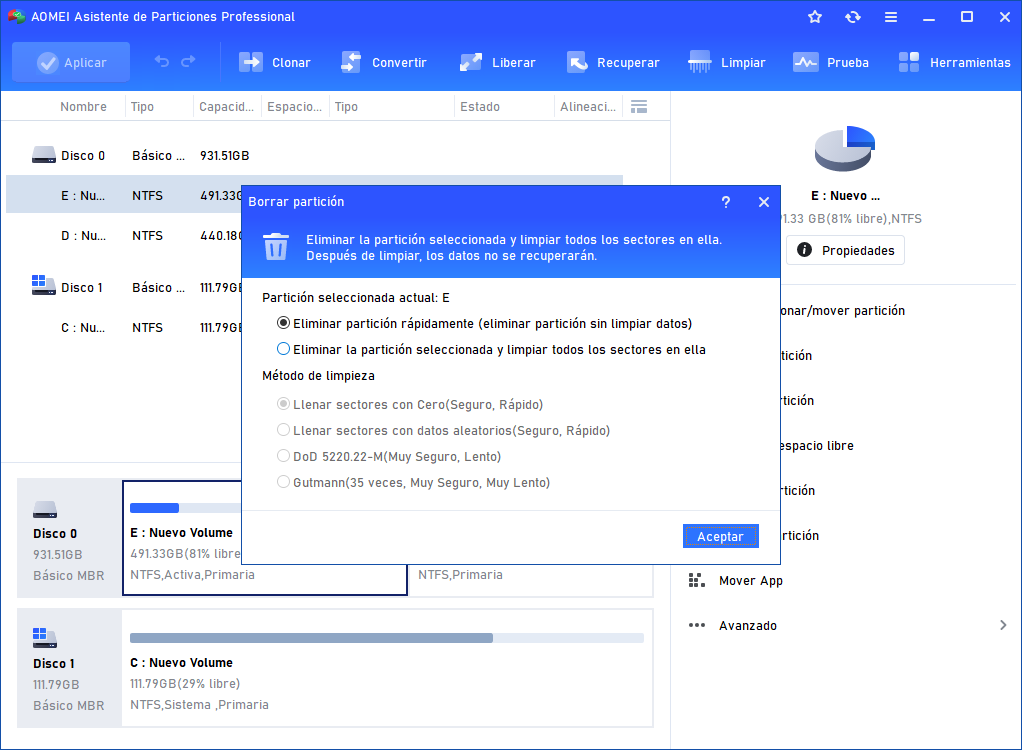Image resolution: width=1022 pixels, height=750 pixels.
Task: Click the AOMEI app logo icon
Action: click(x=16, y=16)
